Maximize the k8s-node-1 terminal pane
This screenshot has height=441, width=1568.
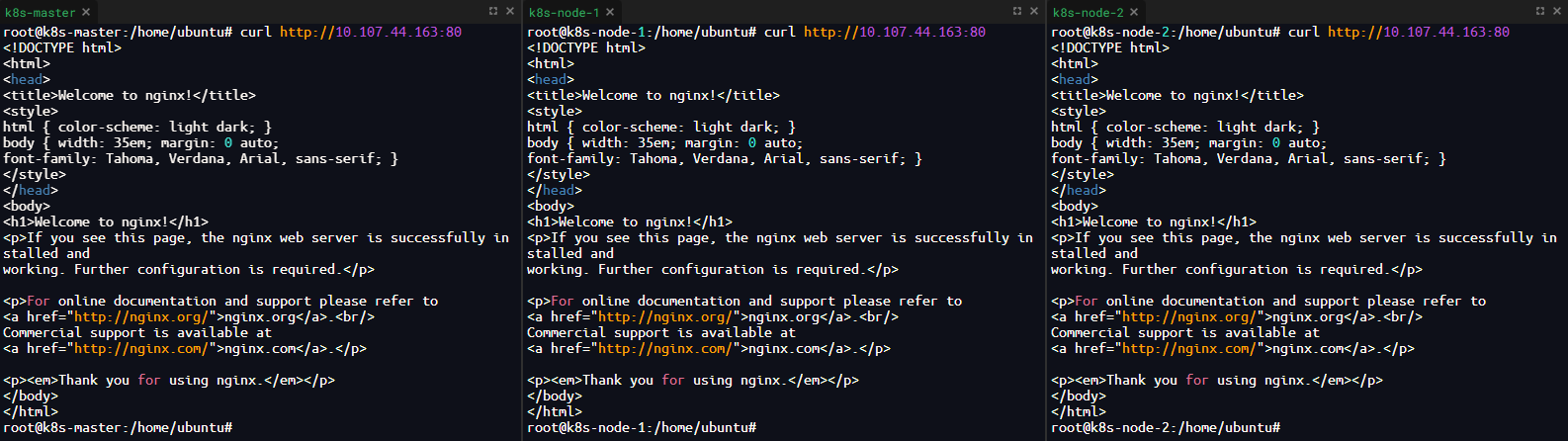[x=1017, y=11]
